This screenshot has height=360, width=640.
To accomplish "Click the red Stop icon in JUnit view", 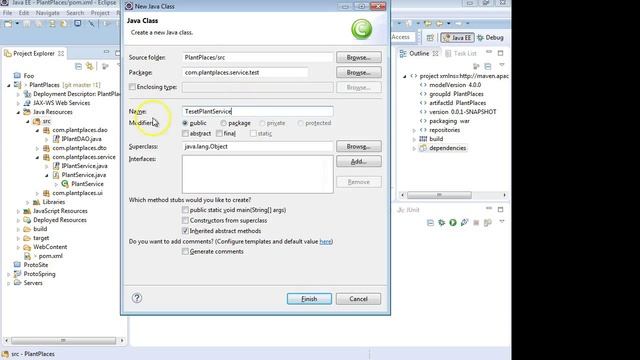I will click(x=476, y=222).
